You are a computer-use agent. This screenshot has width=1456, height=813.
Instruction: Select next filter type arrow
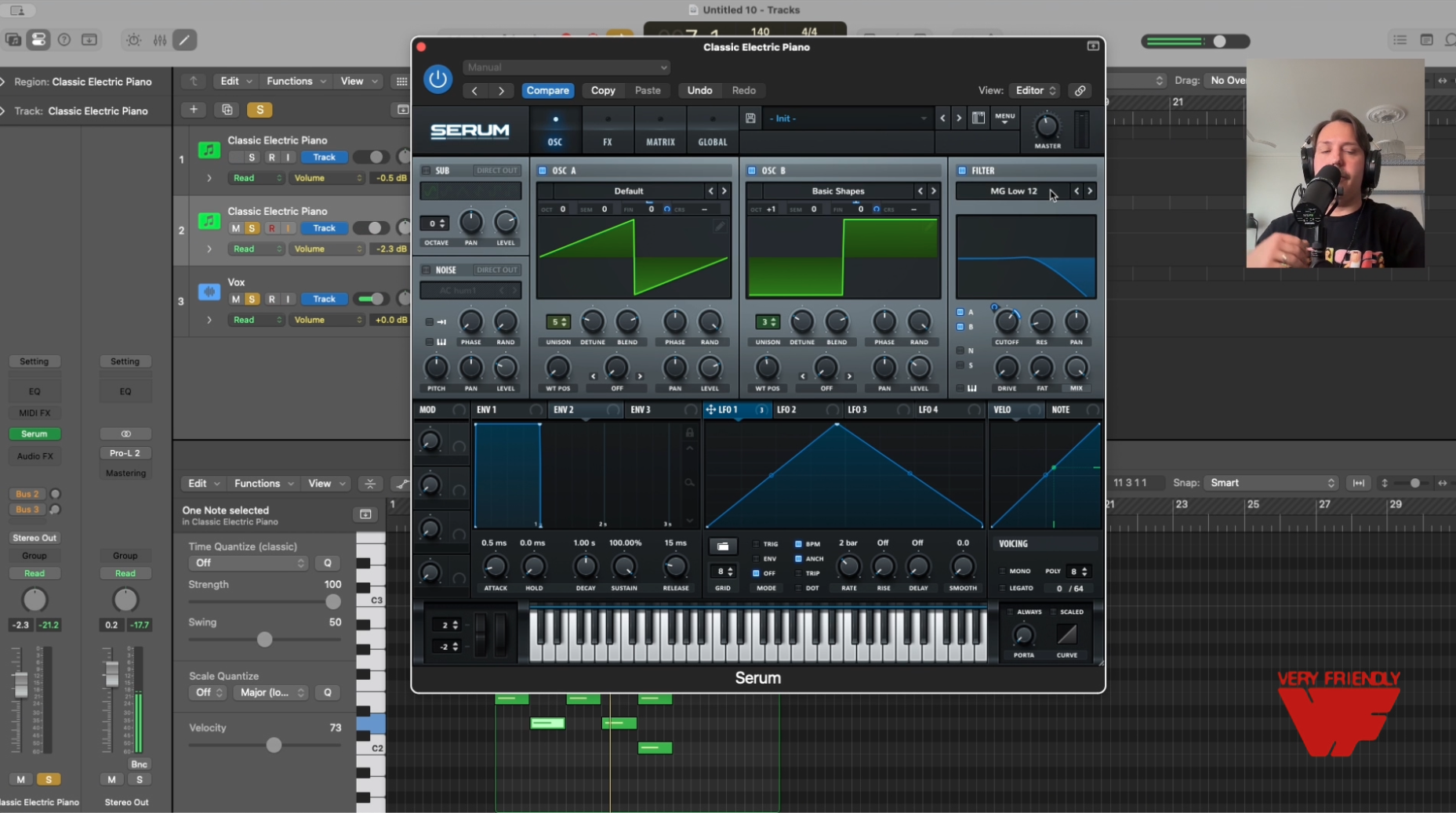(1089, 191)
